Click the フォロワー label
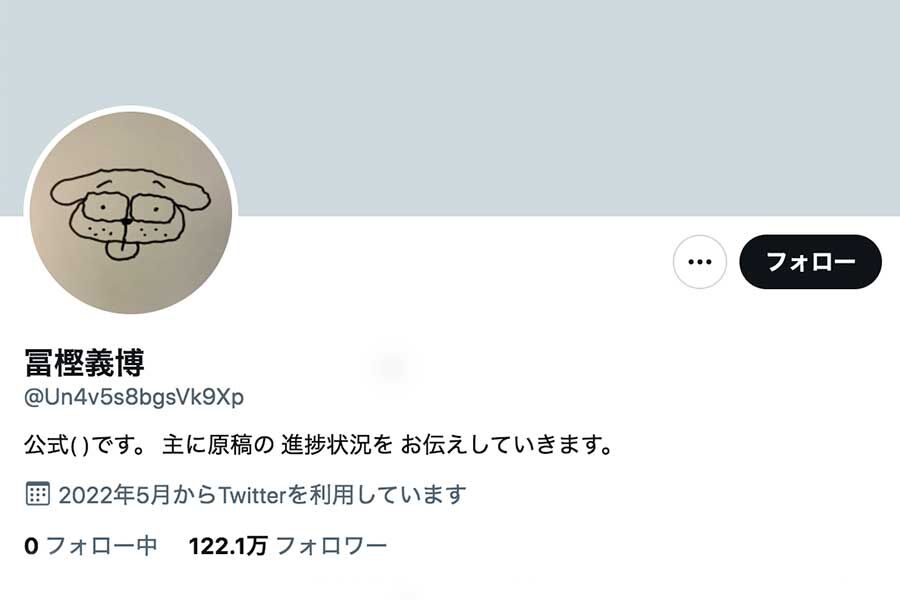The width and height of the screenshot is (900, 600). 332,545
